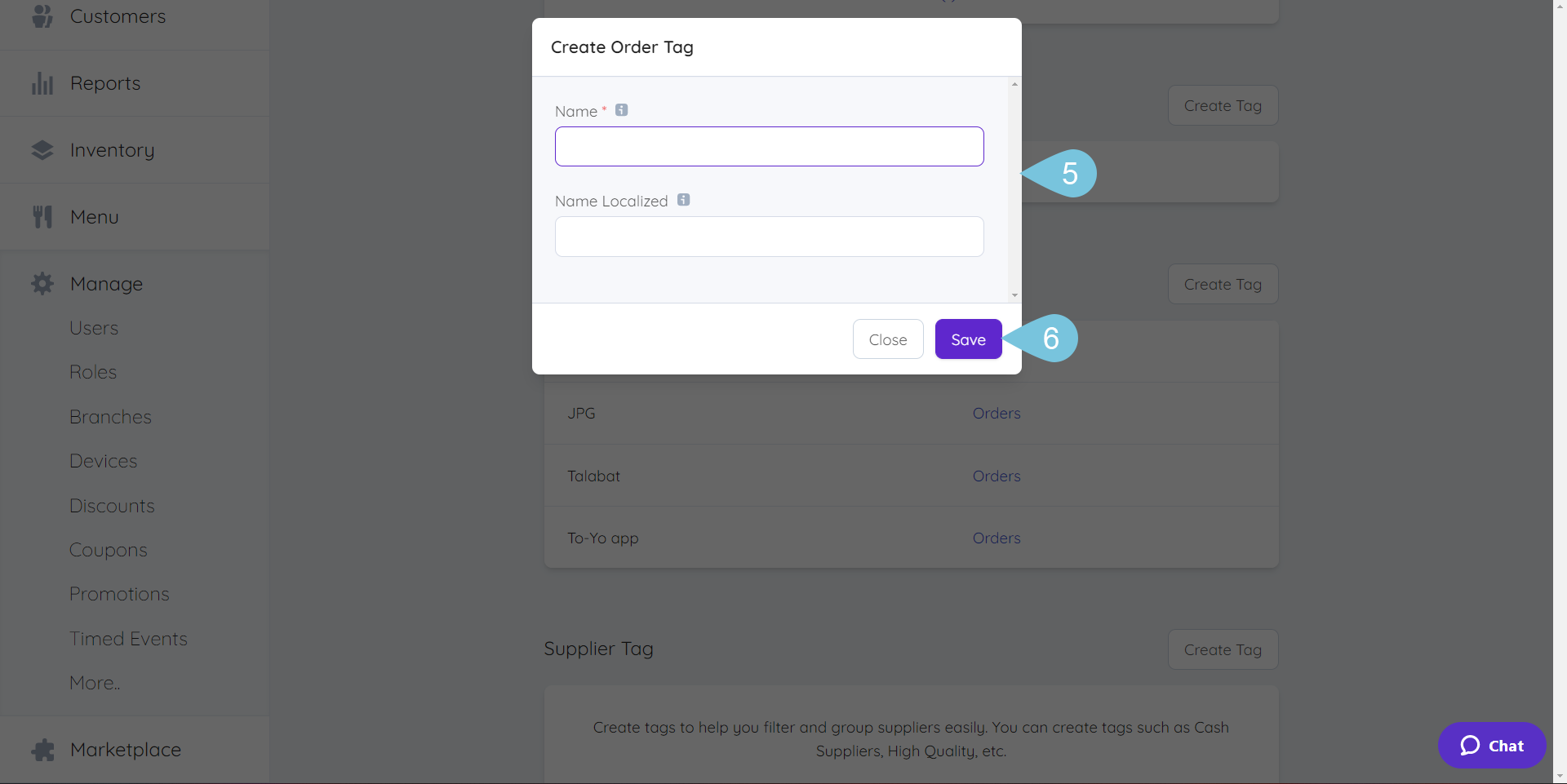This screenshot has height=784, width=1567.
Task: Click the info icon beside Name
Action: pos(621,109)
